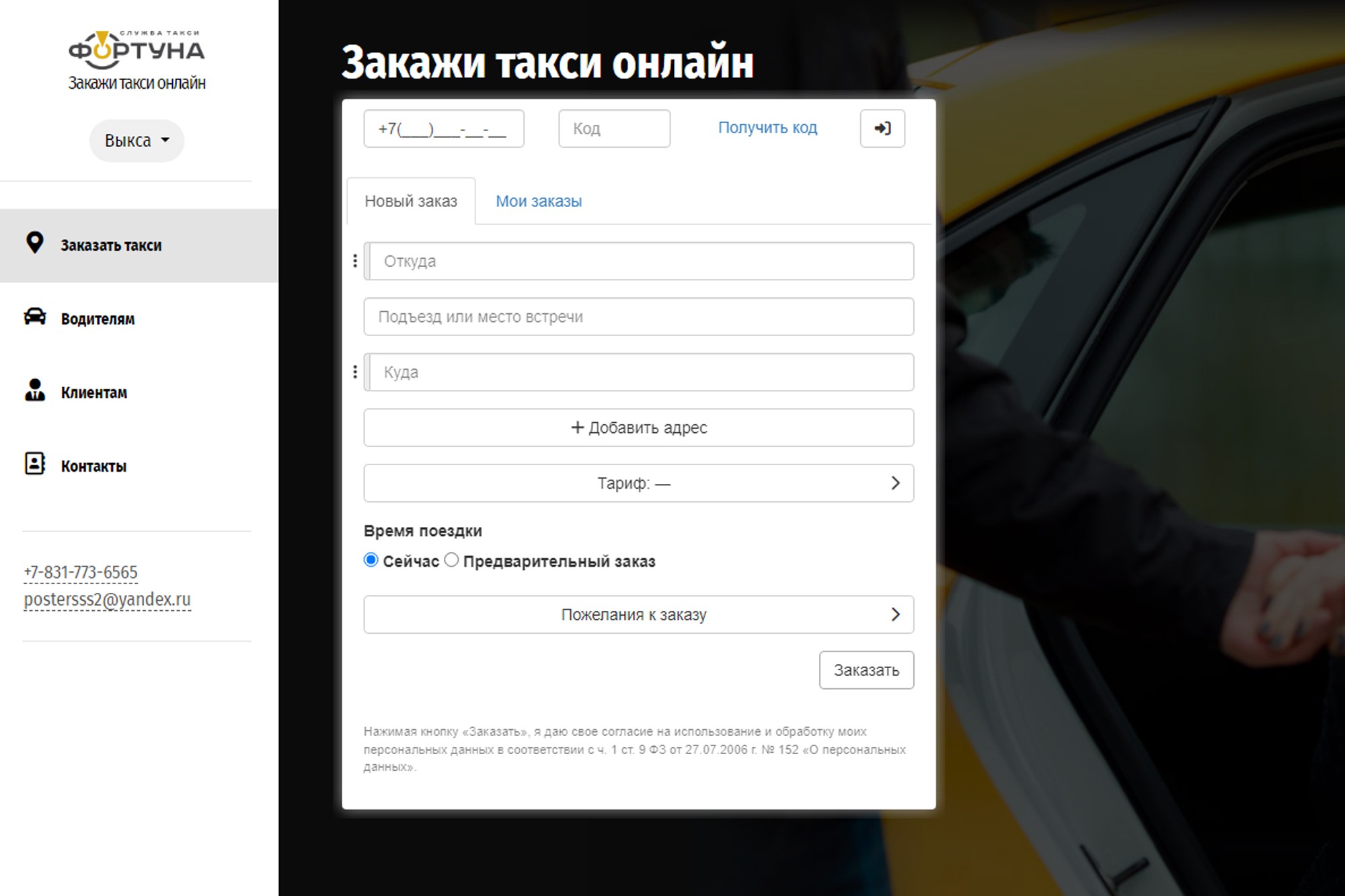
Task: Select the Сейчас radio option
Action: click(371, 560)
